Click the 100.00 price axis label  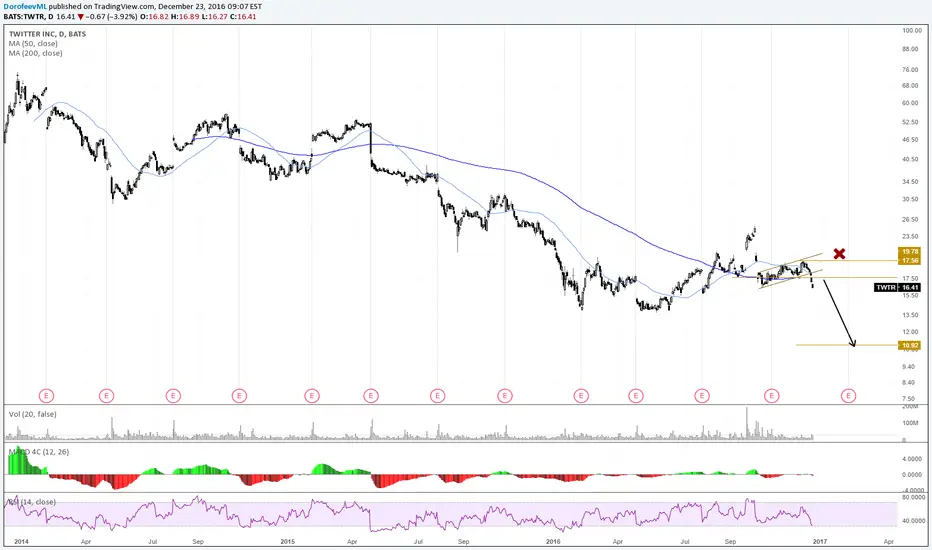pyautogui.click(x=912, y=30)
